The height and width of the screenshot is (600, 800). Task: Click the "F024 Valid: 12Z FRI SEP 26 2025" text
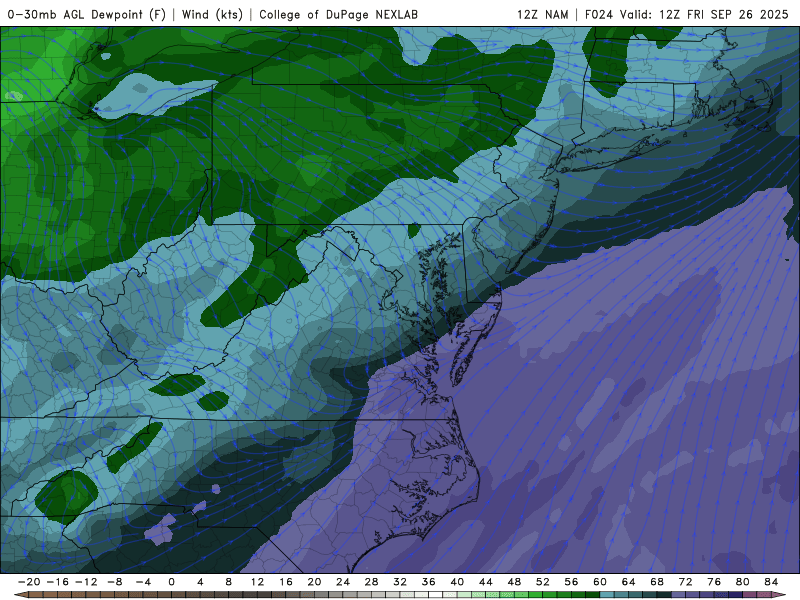tap(687, 14)
